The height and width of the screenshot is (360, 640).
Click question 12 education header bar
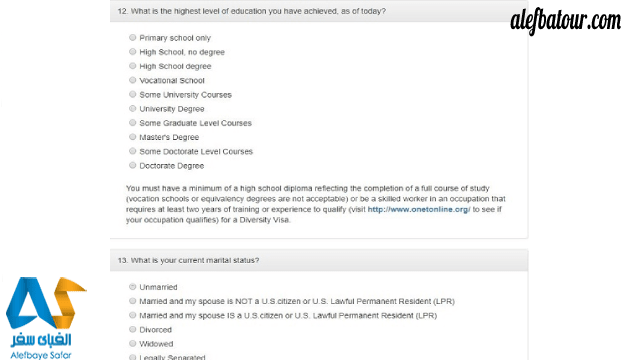click(319, 11)
